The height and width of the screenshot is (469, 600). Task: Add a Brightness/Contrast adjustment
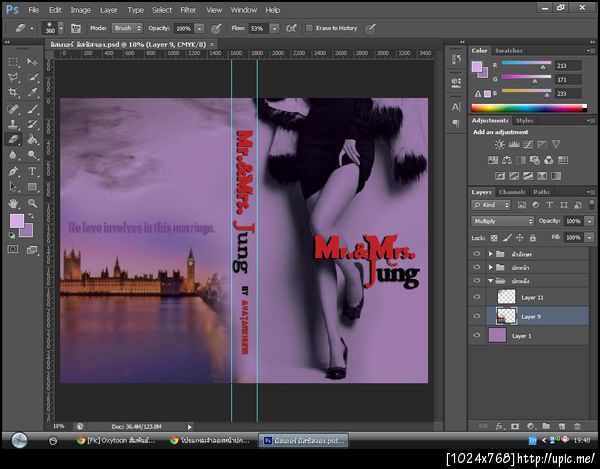(x=499, y=144)
